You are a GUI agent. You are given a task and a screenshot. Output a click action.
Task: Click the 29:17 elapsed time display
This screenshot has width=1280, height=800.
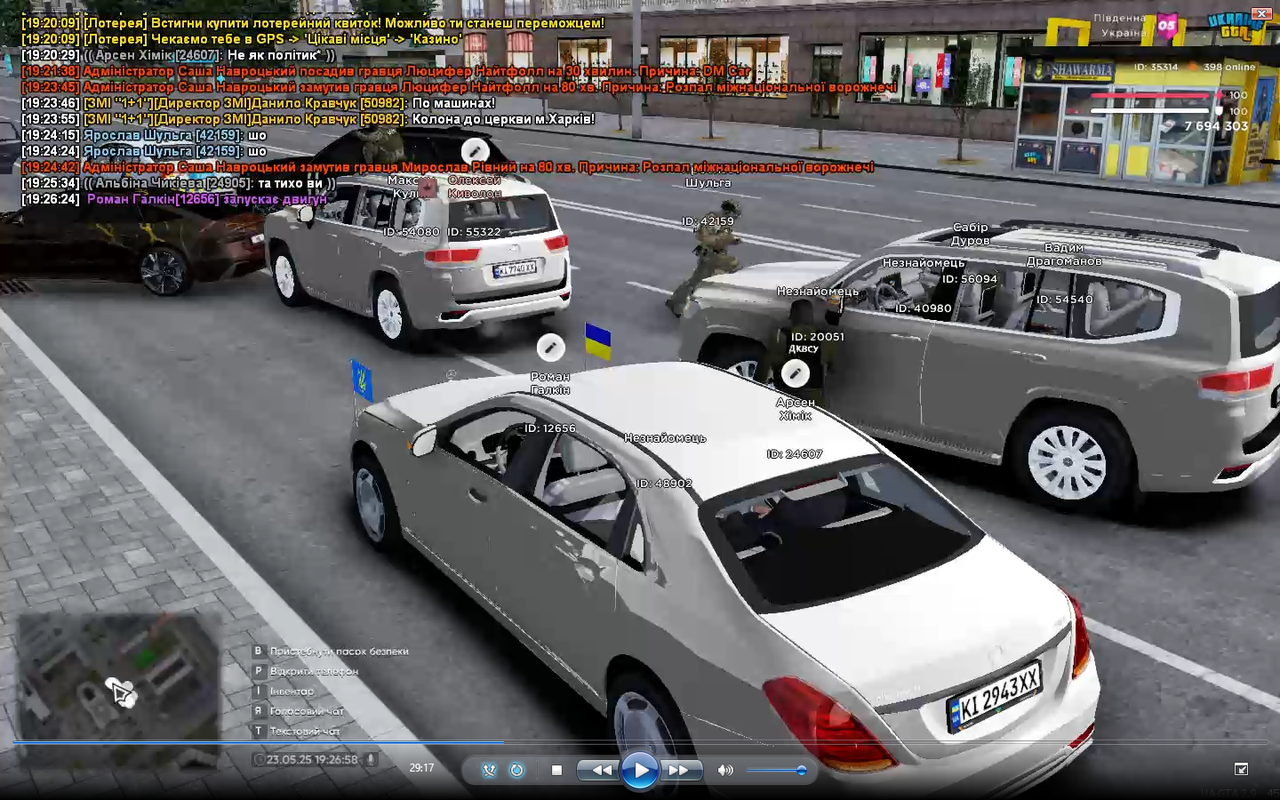tap(422, 768)
